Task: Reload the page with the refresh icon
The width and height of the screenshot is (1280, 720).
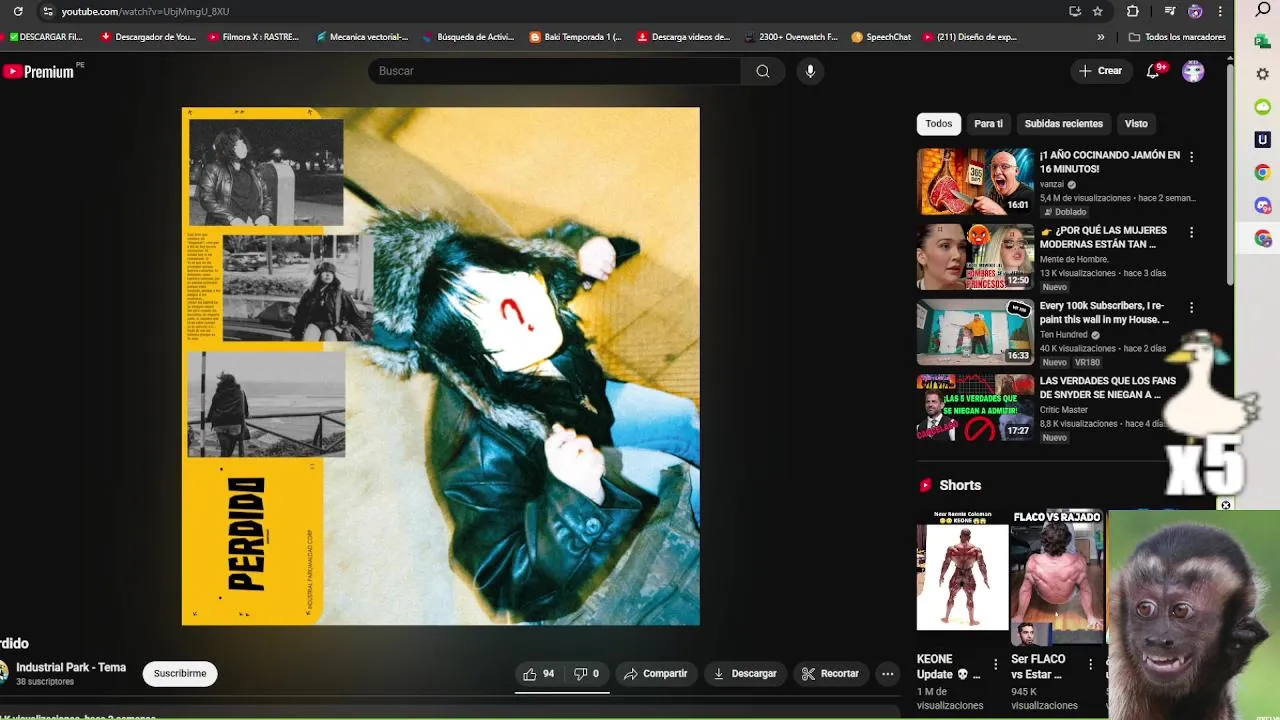Action: pyautogui.click(x=18, y=11)
